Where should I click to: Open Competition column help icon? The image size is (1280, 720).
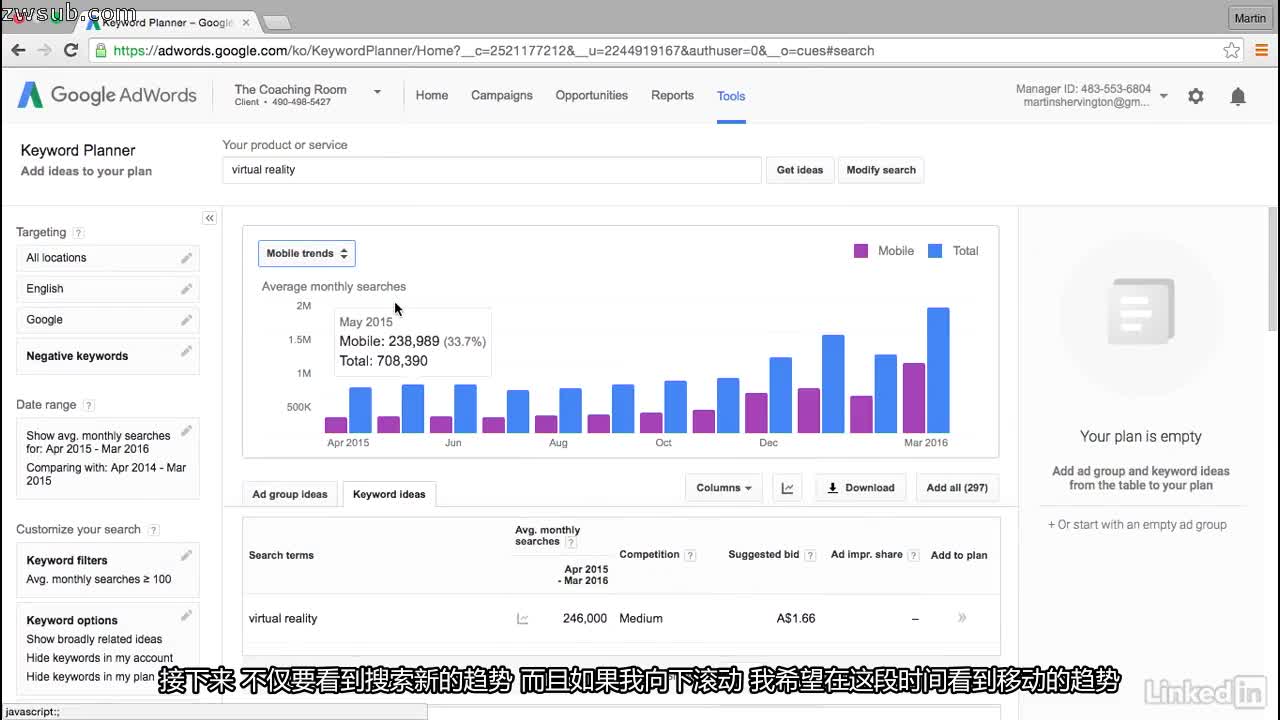690,555
